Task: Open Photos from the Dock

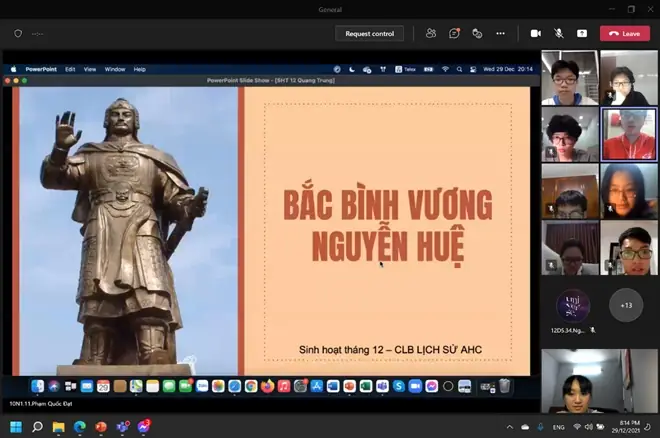Action: 218,386
